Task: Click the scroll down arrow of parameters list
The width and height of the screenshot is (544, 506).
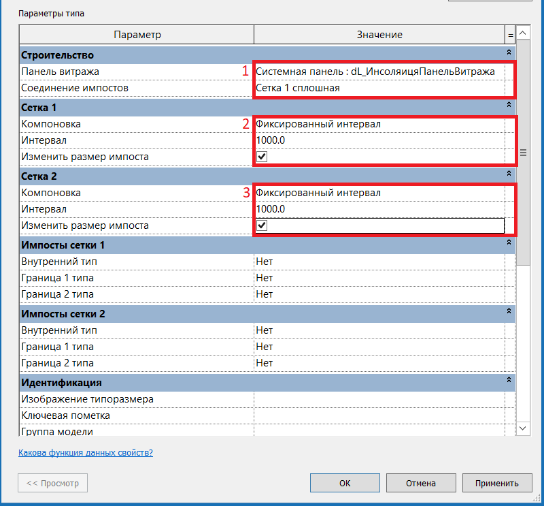Action: 523,428
